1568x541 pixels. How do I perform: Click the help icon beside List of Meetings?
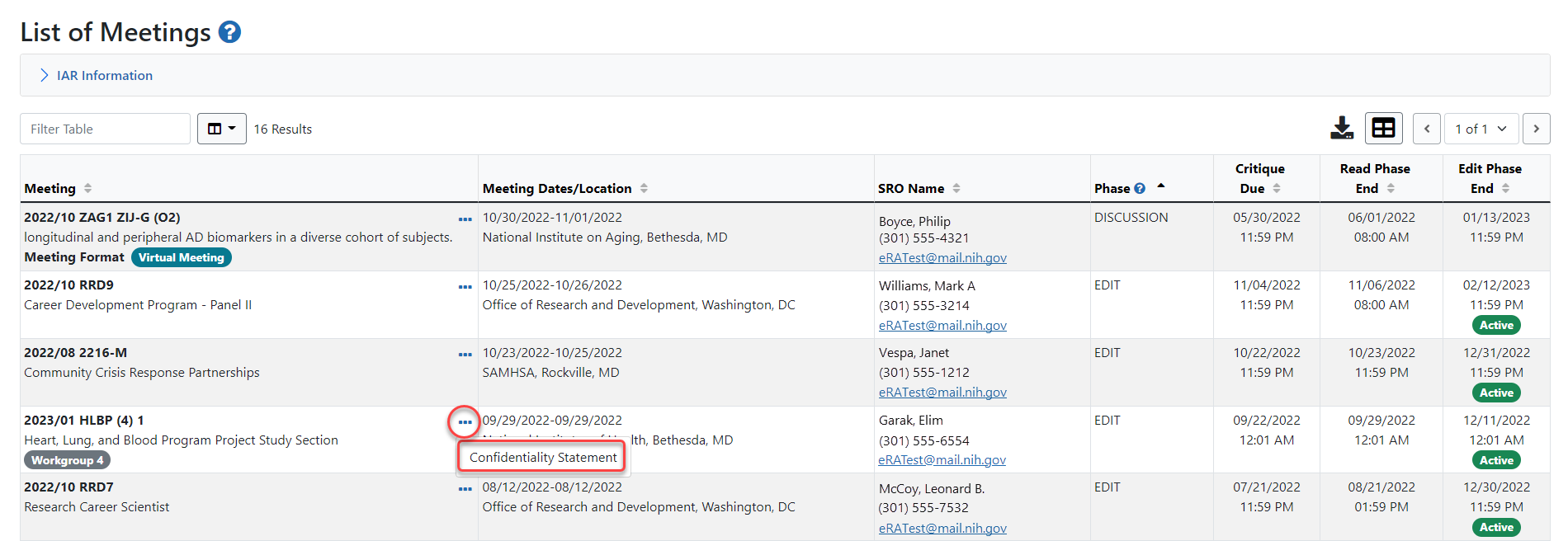229,32
